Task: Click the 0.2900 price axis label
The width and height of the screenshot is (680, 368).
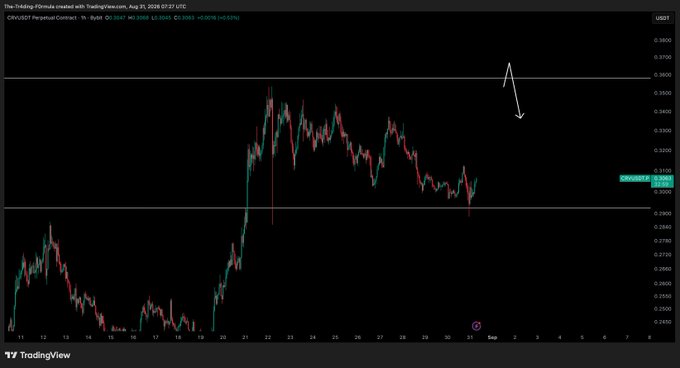Action: [x=662, y=214]
